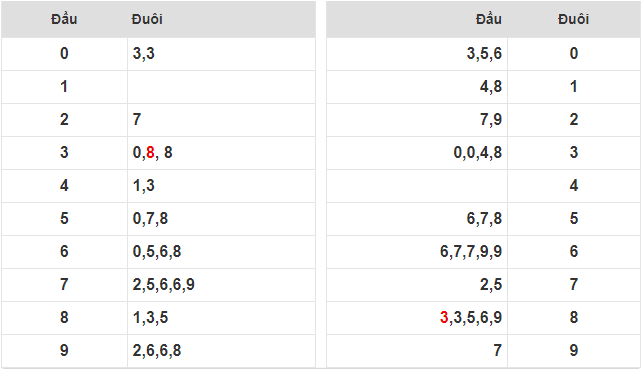Click the left table's Đầu header

[x=64, y=19]
